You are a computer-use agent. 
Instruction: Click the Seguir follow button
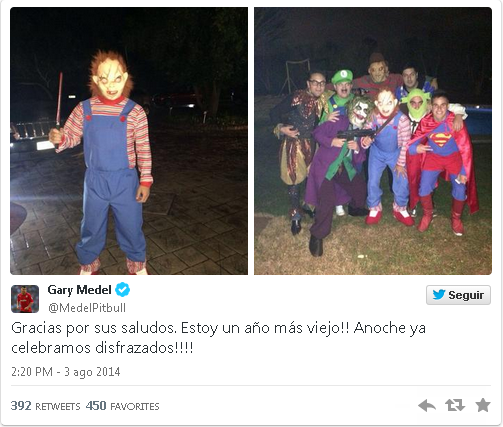pos(458,295)
